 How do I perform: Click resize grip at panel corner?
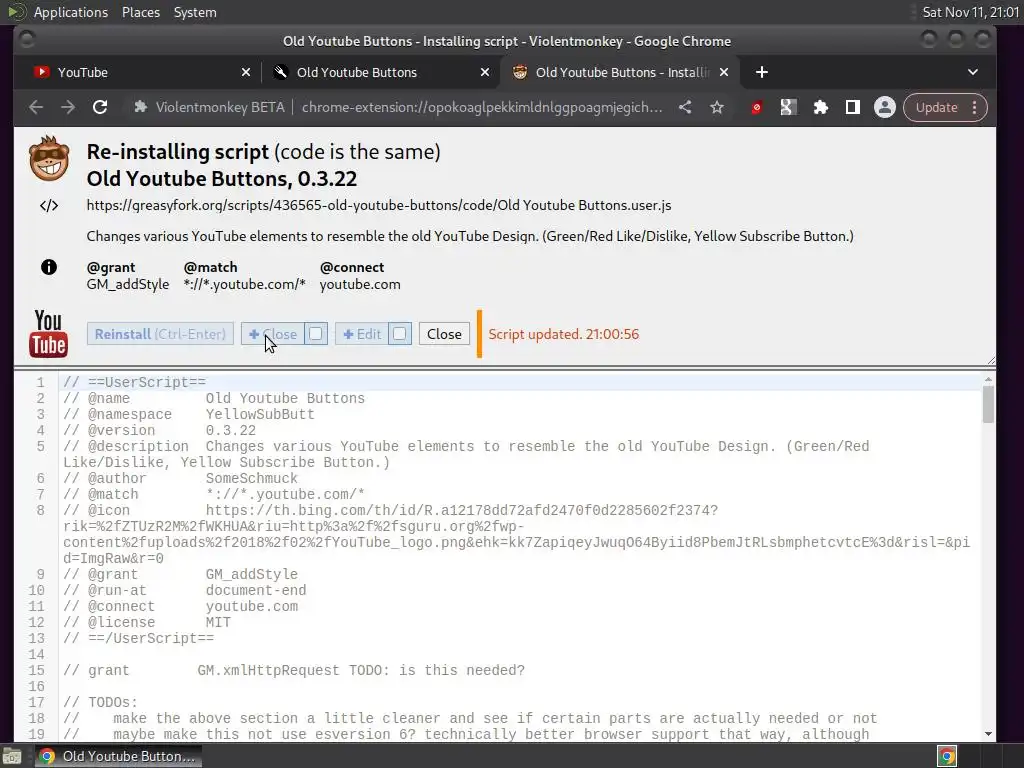coord(991,360)
